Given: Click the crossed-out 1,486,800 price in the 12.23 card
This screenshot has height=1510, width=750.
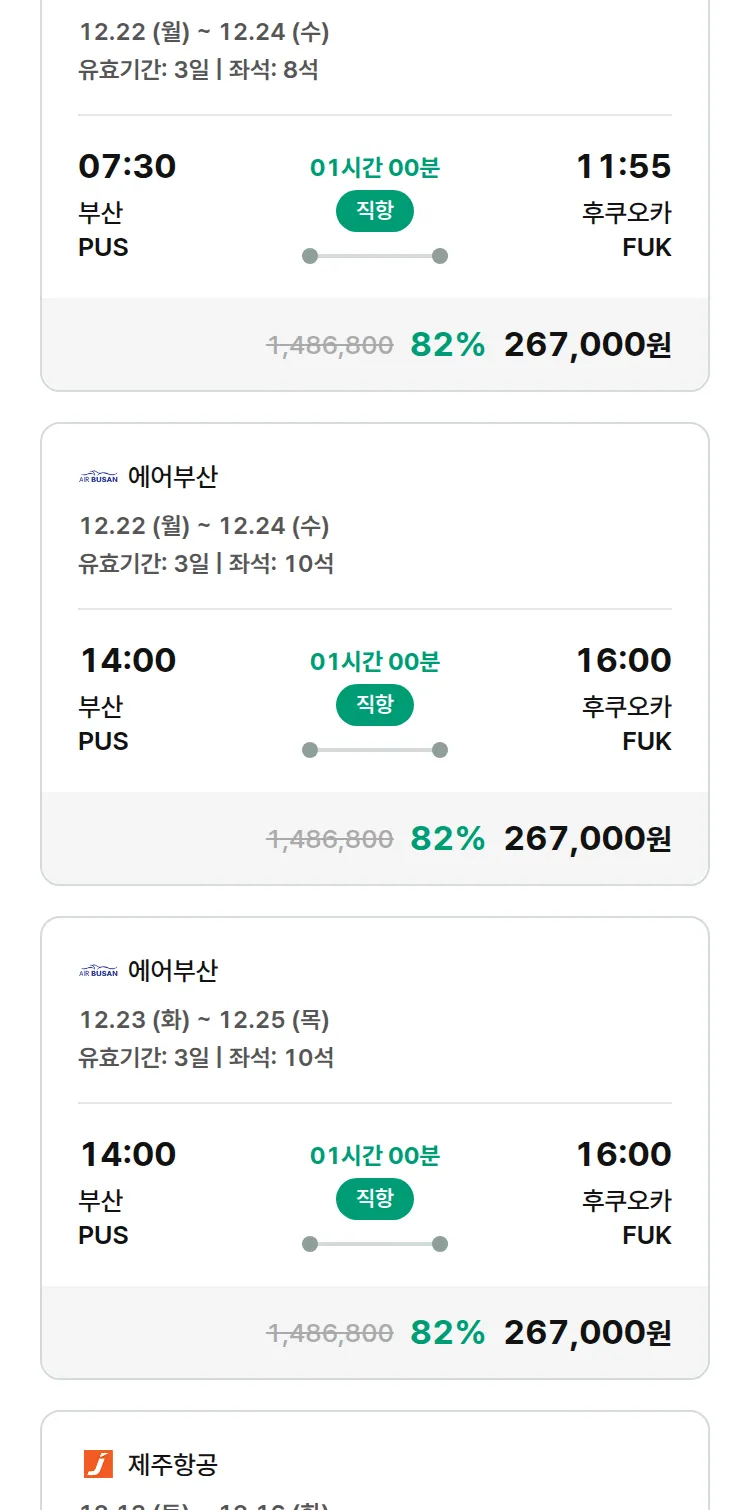Looking at the screenshot, I should pos(330,1333).
